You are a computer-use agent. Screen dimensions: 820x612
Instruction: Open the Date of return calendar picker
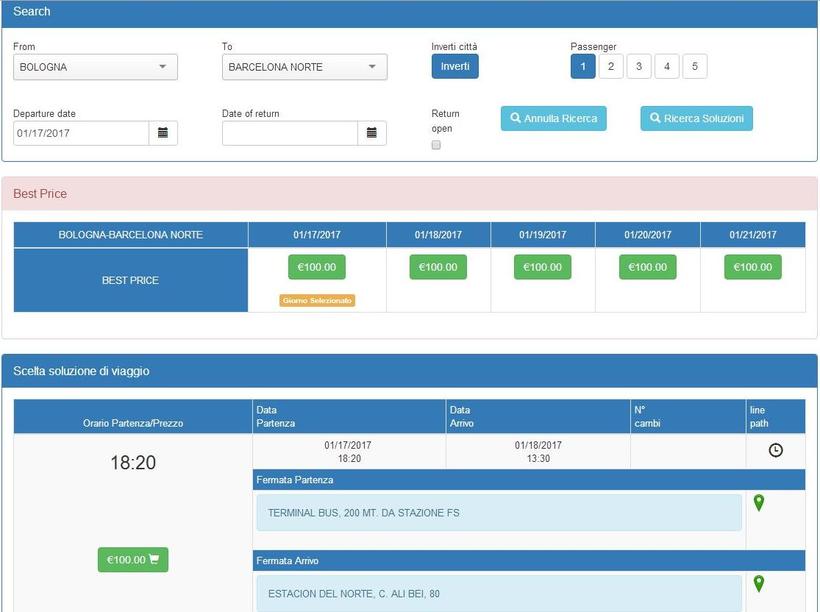click(372, 133)
